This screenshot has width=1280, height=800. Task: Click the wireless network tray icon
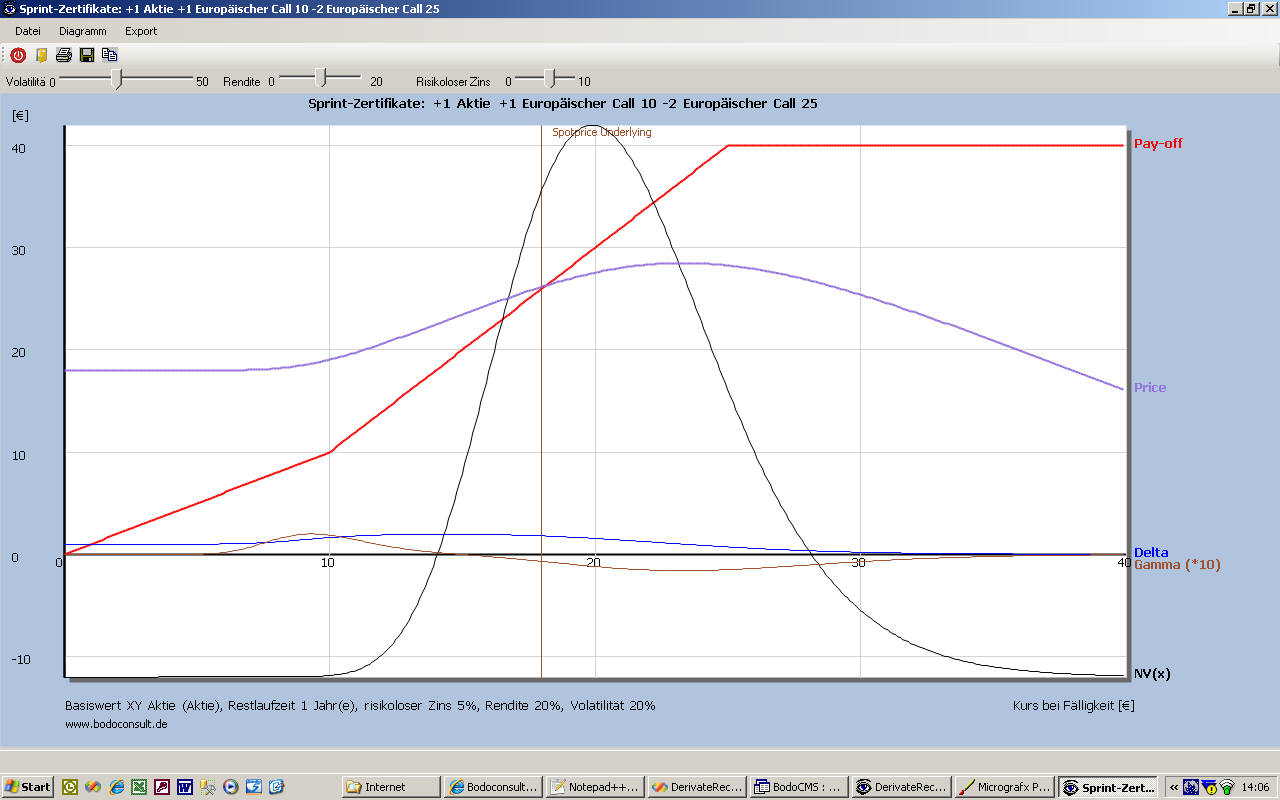(1226, 787)
